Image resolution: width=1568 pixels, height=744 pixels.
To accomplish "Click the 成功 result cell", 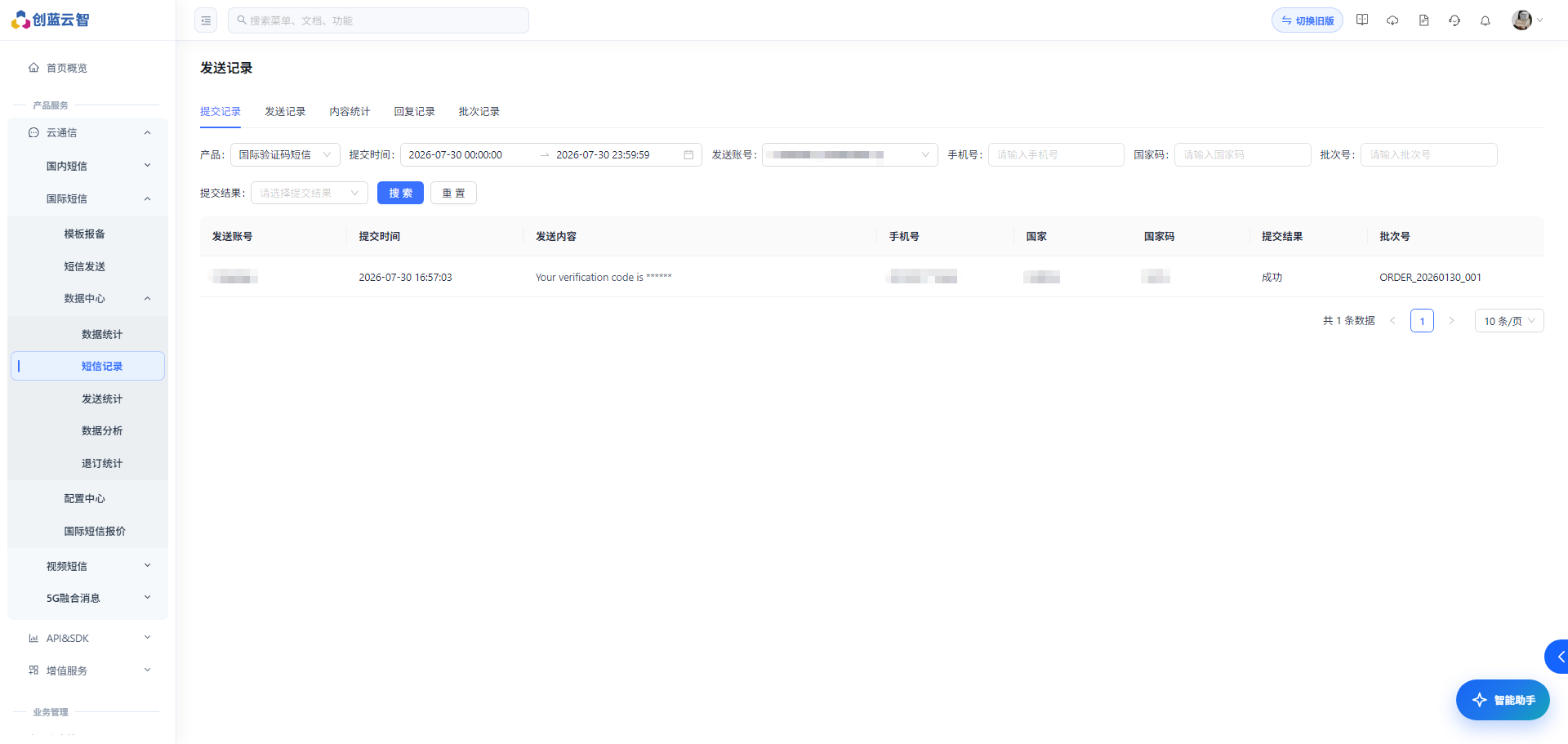I will pos(1272,278).
